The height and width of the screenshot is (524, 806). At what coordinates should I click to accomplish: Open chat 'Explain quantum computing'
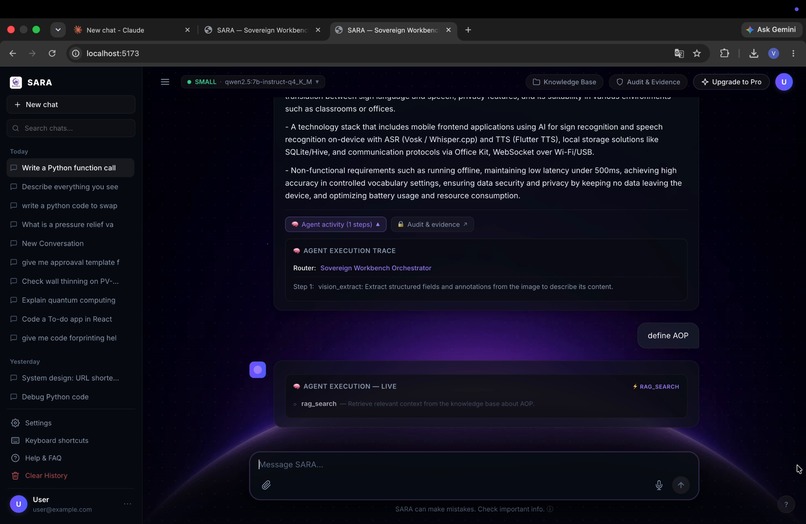point(70,300)
